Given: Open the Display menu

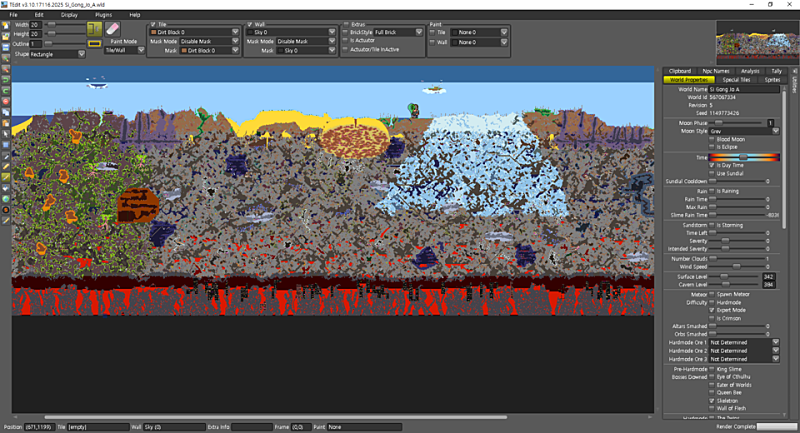Looking at the screenshot, I should (x=69, y=15).
